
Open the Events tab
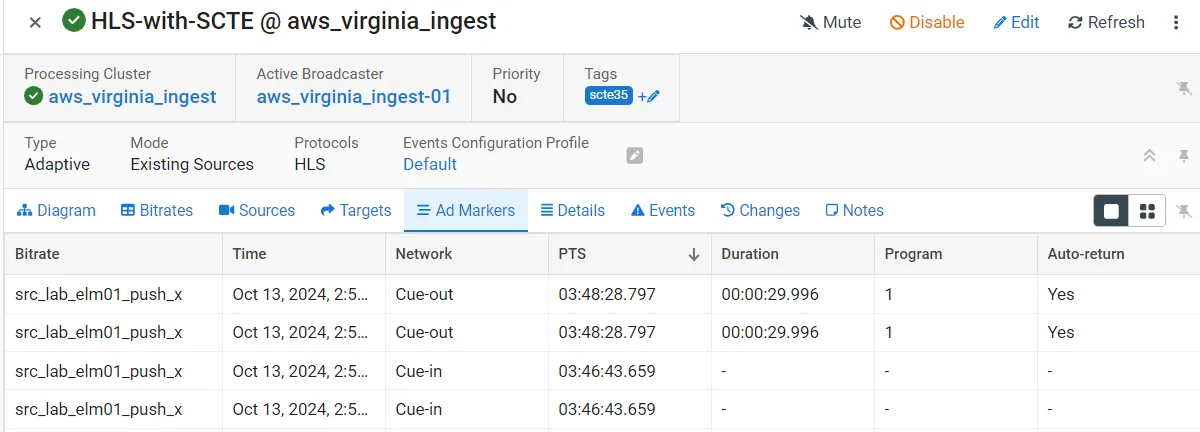(x=663, y=210)
